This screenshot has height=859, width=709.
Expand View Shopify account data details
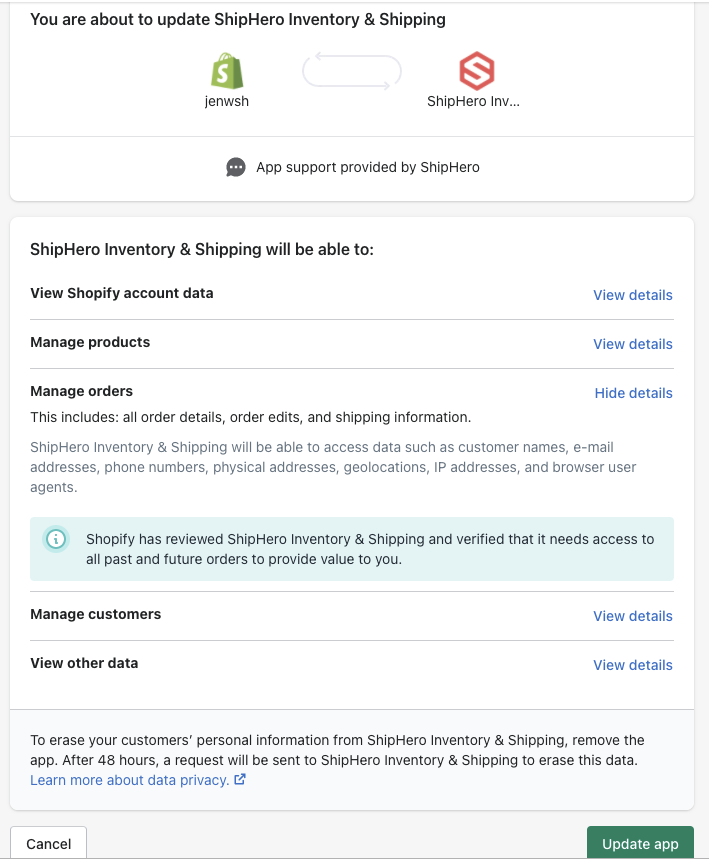[x=632, y=295]
